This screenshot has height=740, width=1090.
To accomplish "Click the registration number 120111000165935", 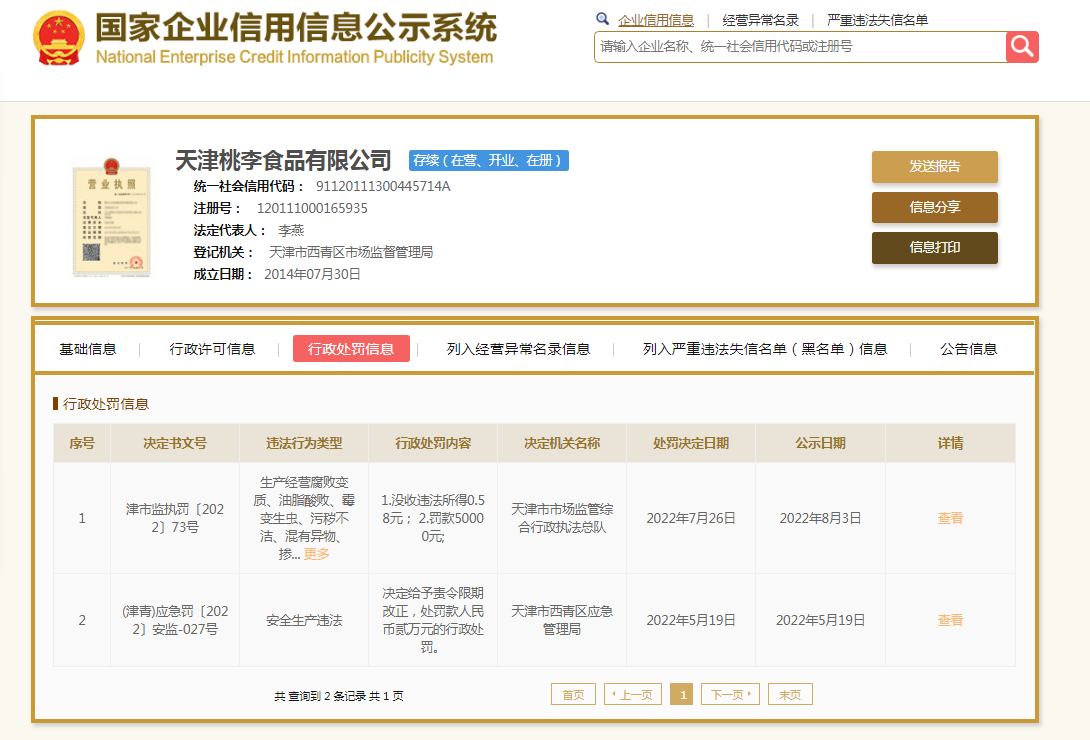I will 312,208.
